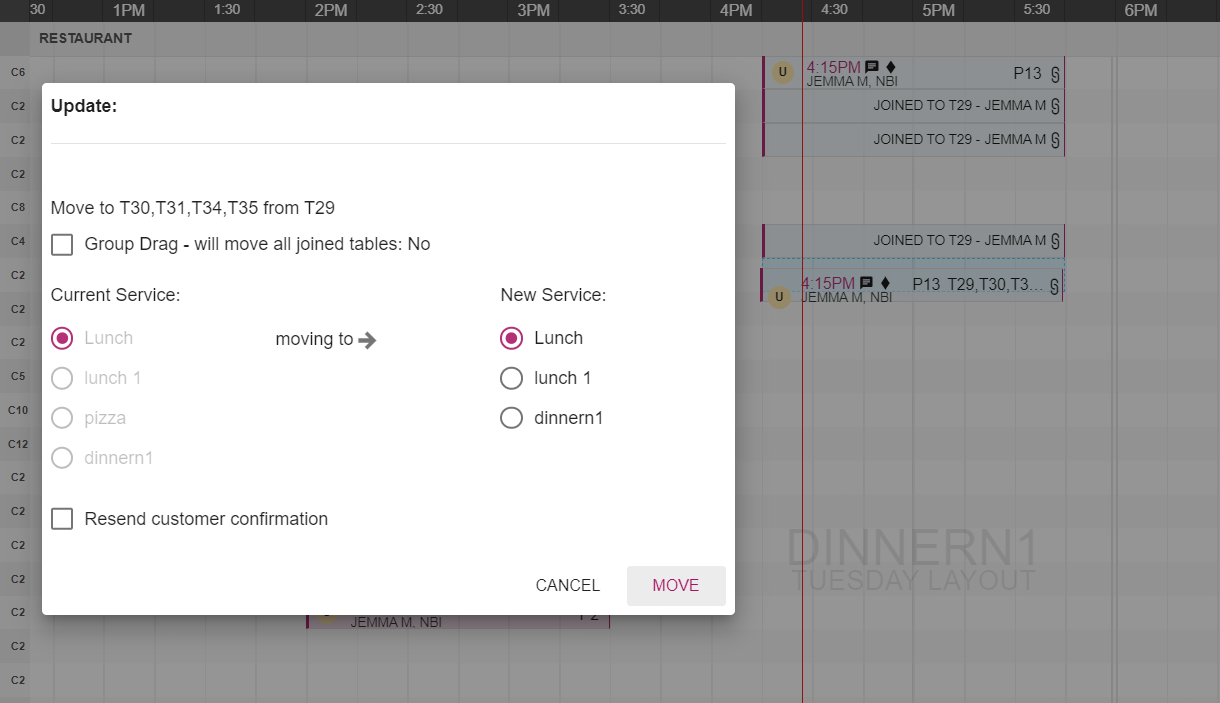Click the diamond icon on the booking showing T29,T30

click(x=885, y=283)
